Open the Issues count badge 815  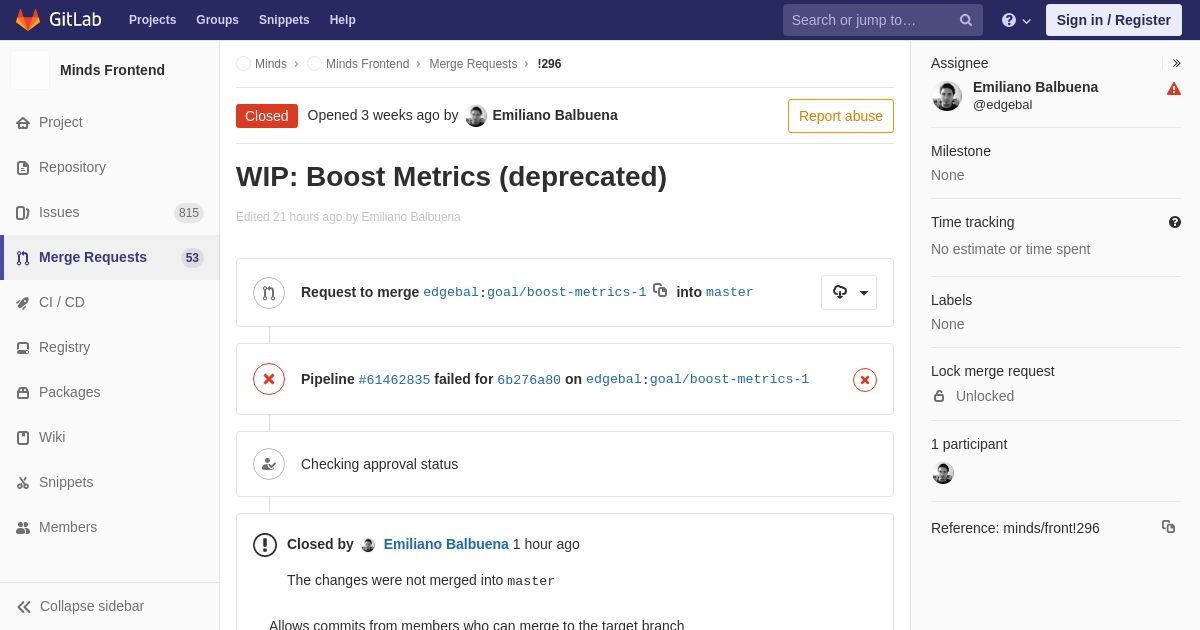point(189,213)
